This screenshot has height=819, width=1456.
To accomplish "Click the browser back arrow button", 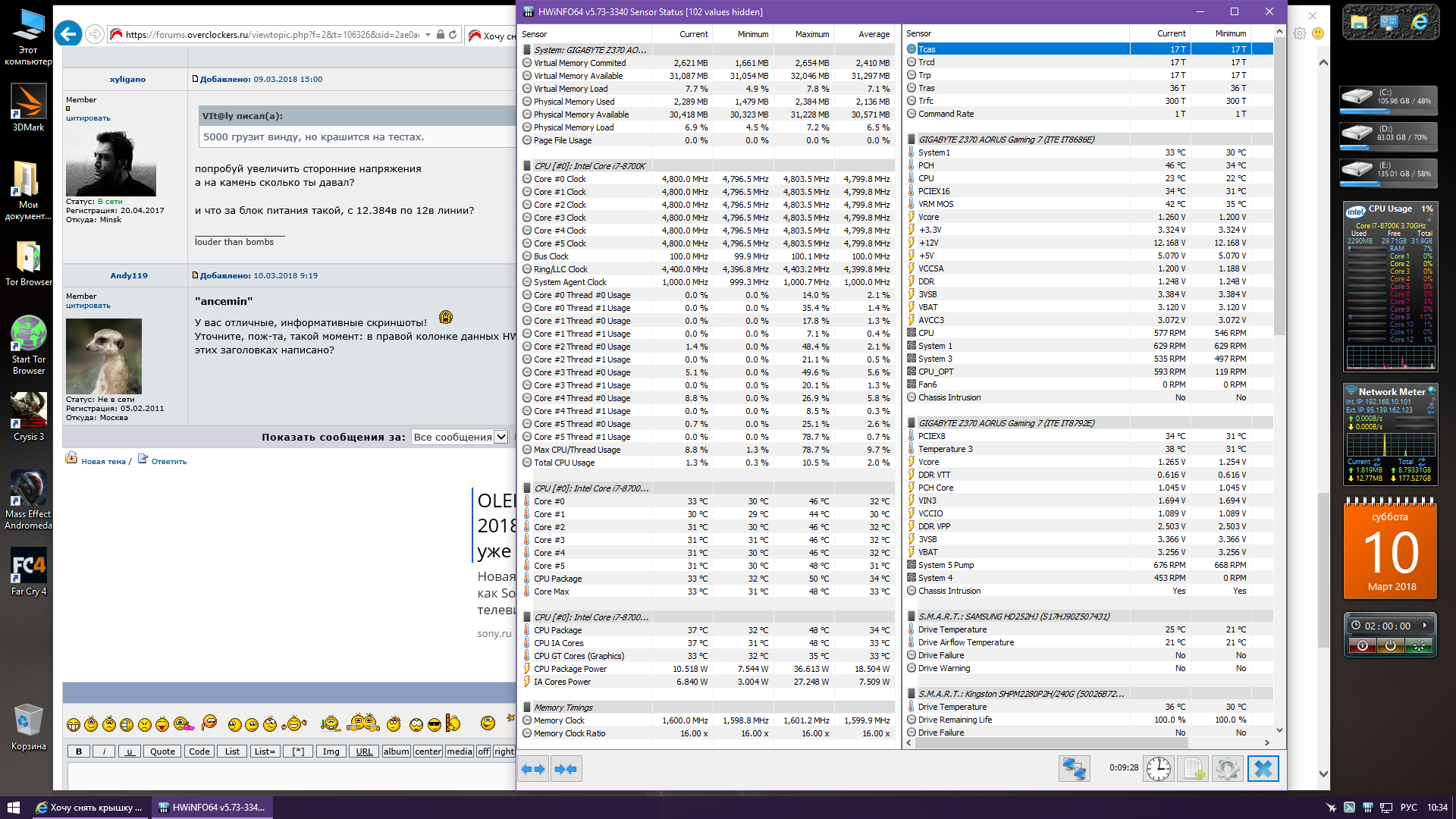I will 68,34.
